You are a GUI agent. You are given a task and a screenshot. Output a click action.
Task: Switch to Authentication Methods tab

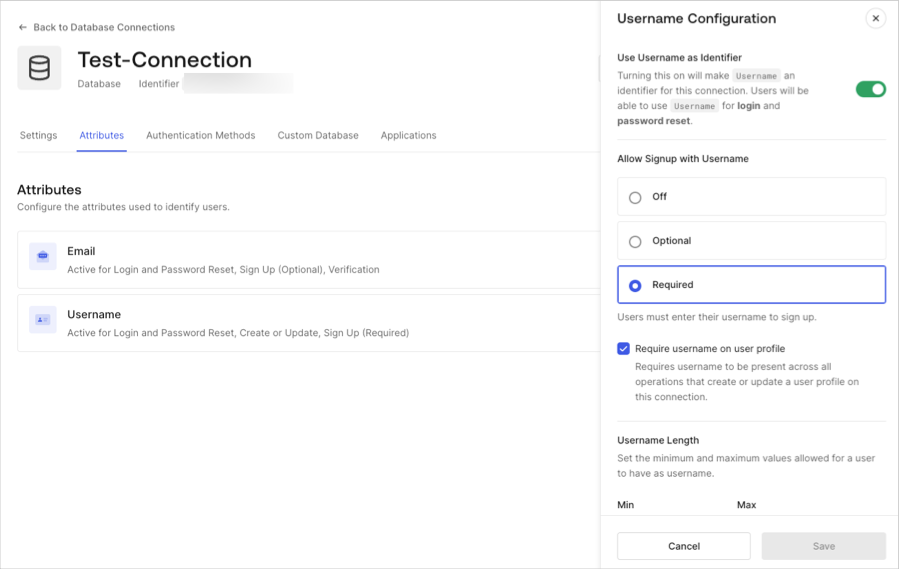pos(201,135)
